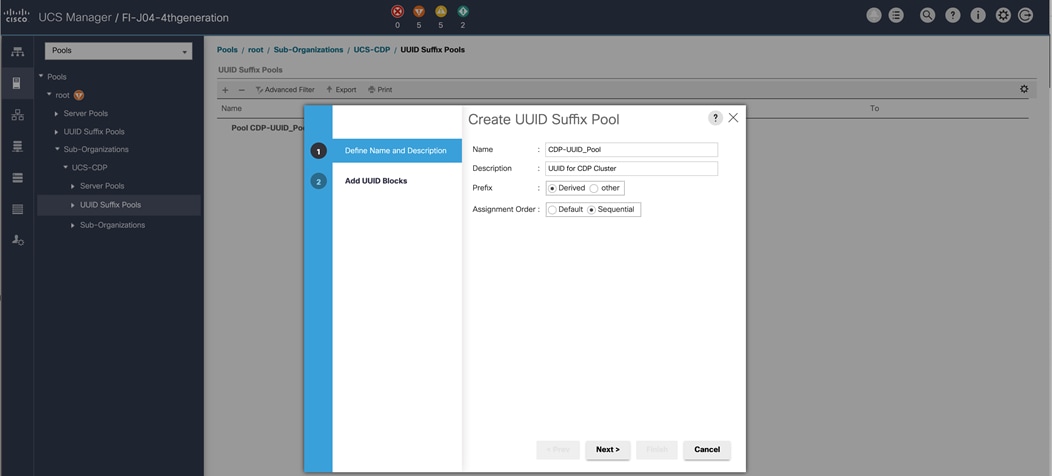Open Advanced Filter in the toolbar
The width and height of the screenshot is (1052, 476).
[285, 90]
